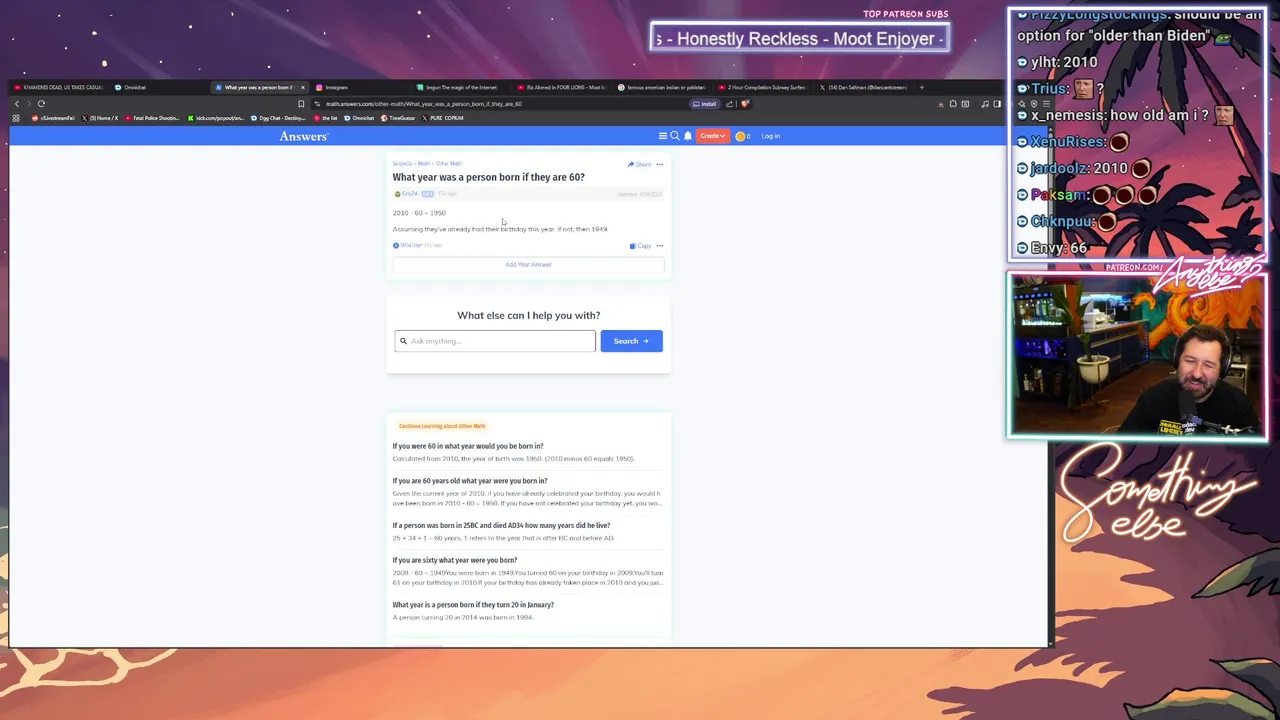
Task: Click Log in link
Action: (x=770, y=136)
